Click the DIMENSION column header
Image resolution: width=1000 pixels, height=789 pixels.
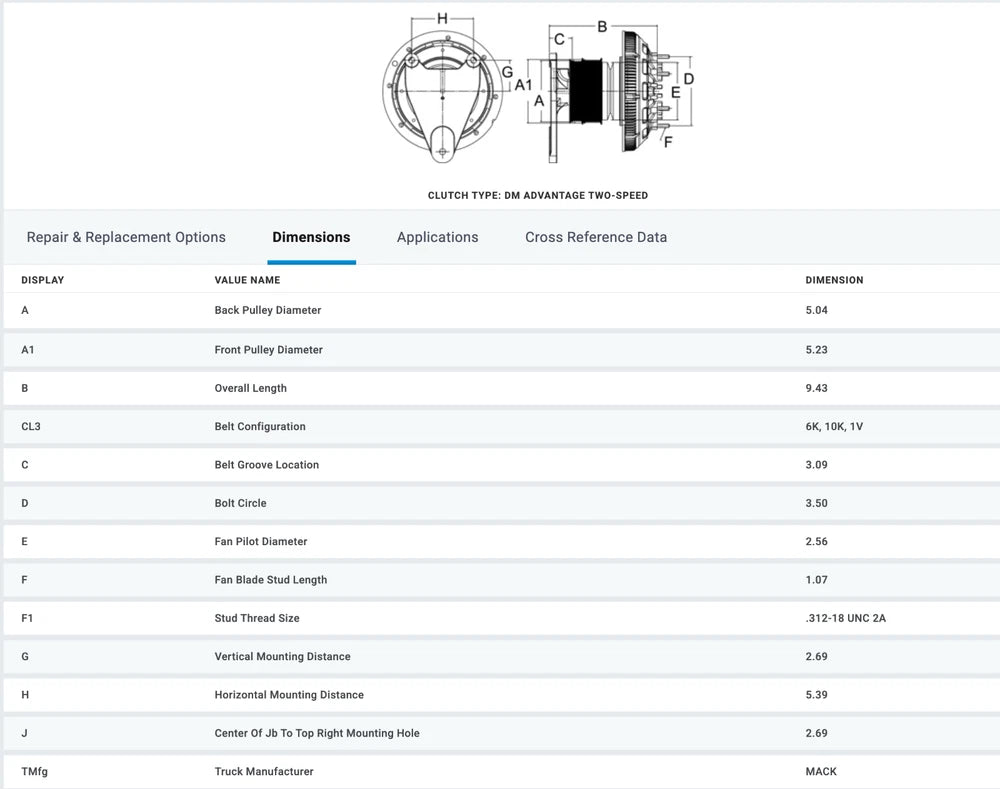[834, 280]
